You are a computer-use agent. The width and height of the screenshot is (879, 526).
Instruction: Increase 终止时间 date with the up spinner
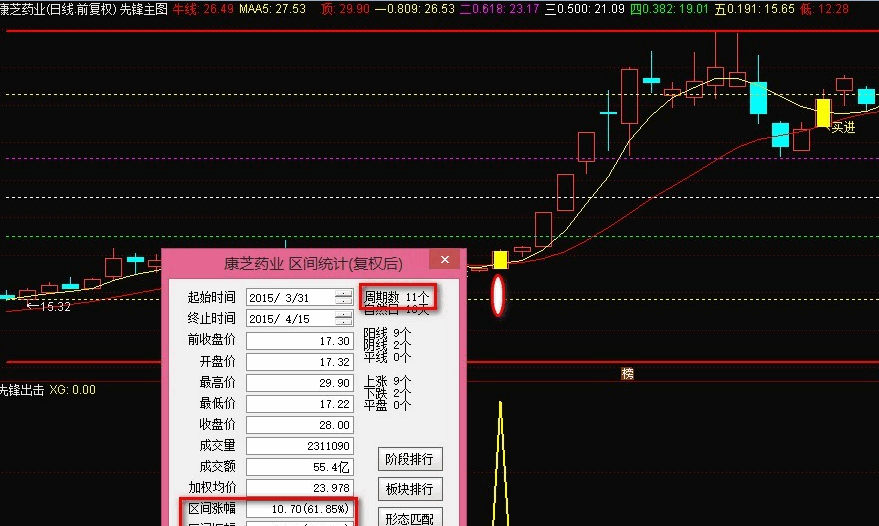[x=344, y=315]
